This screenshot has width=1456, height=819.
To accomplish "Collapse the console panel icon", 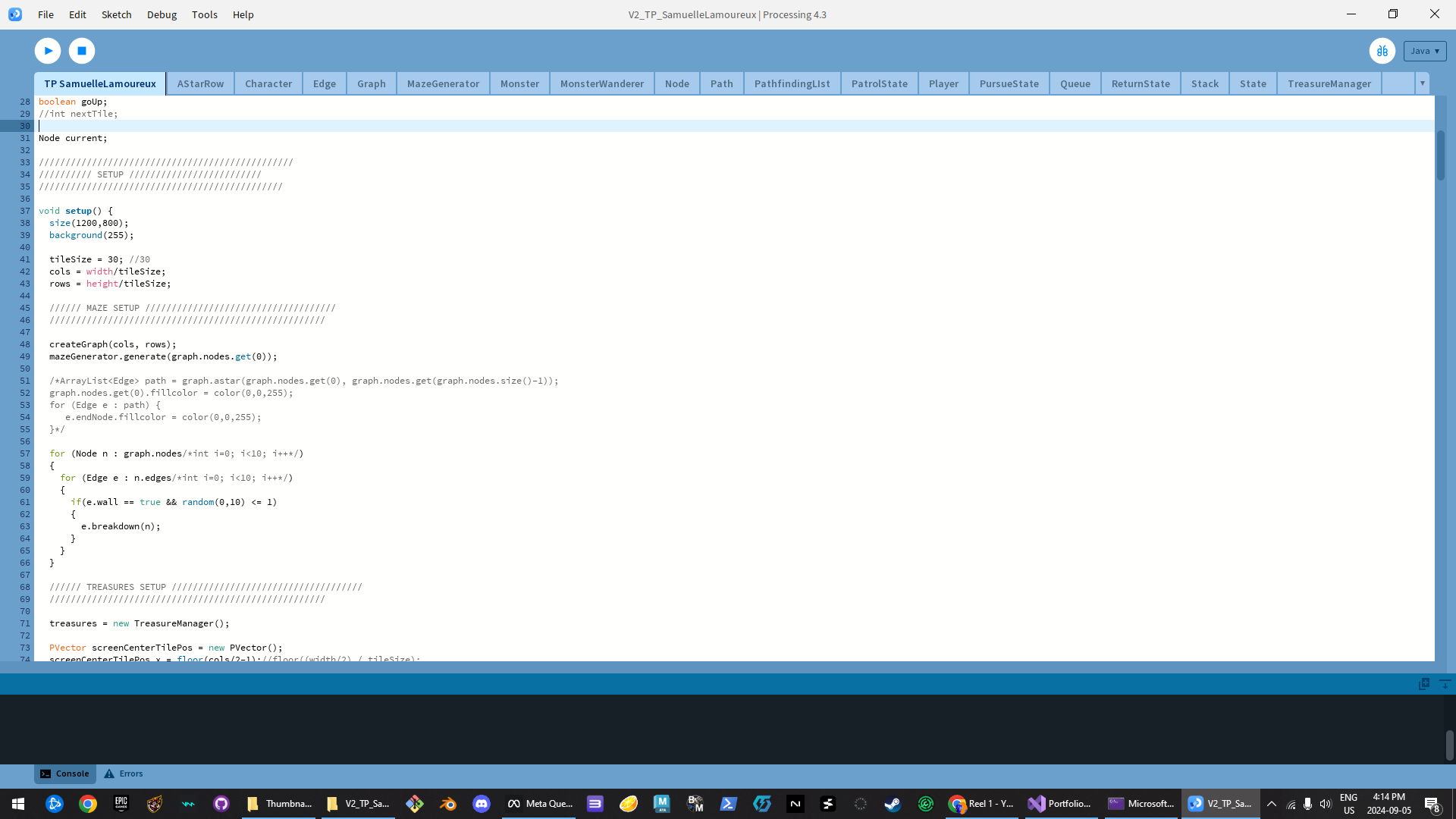I will (1445, 684).
